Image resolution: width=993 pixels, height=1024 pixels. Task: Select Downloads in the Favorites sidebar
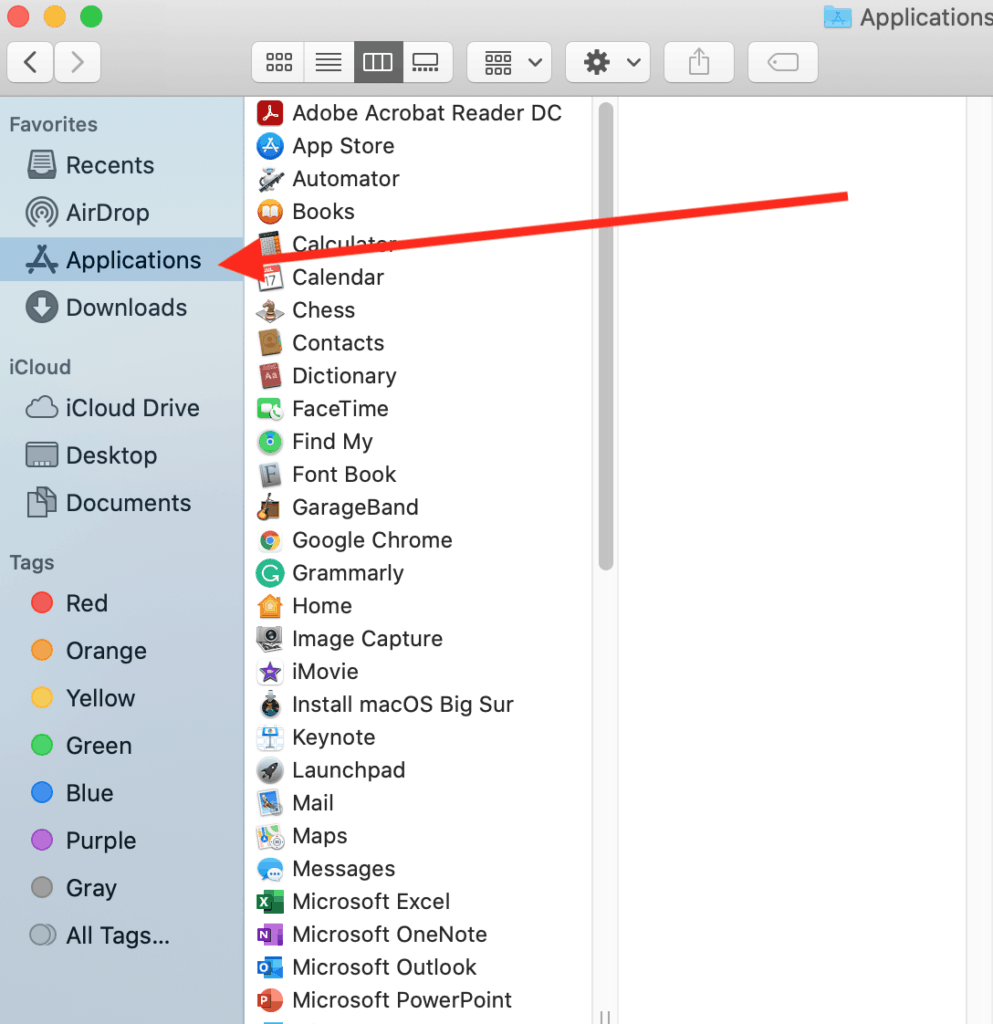click(x=125, y=308)
